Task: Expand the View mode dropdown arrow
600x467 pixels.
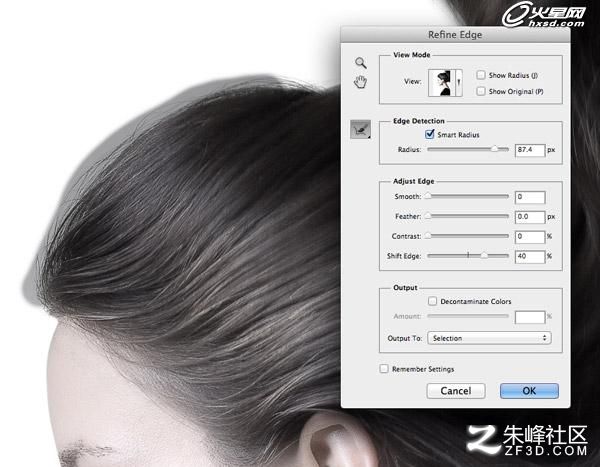Action: coord(458,83)
